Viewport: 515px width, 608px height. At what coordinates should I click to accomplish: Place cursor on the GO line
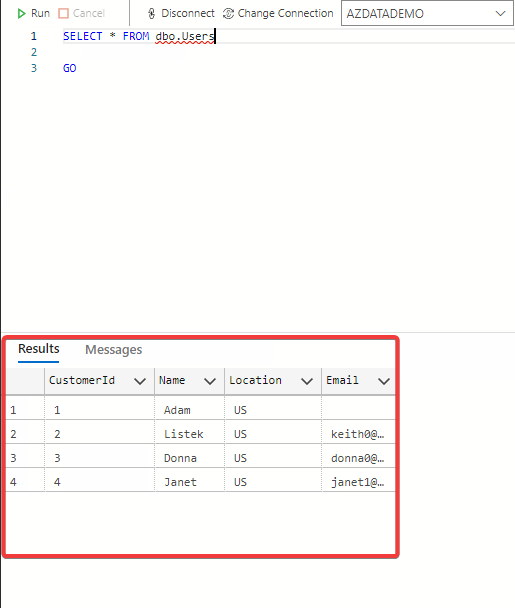click(70, 68)
